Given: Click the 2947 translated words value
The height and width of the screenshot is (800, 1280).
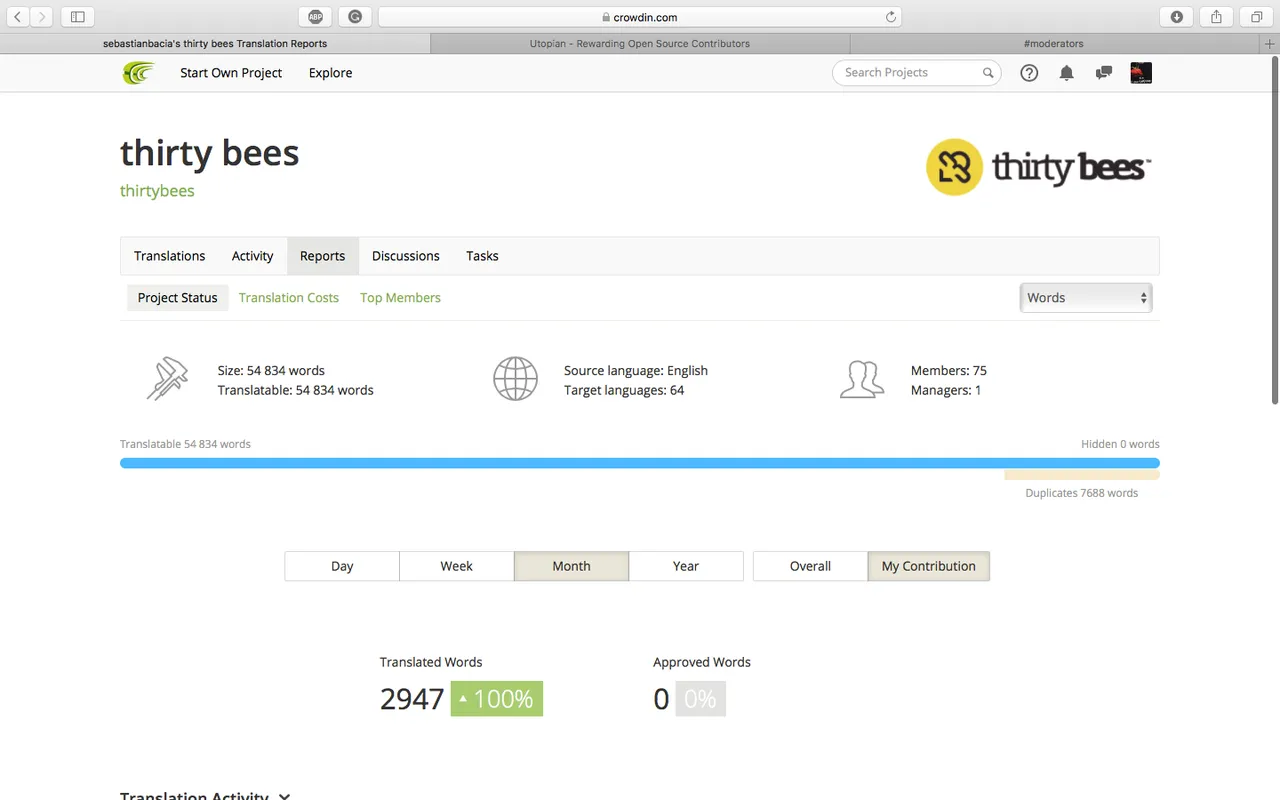Looking at the screenshot, I should click(412, 699).
